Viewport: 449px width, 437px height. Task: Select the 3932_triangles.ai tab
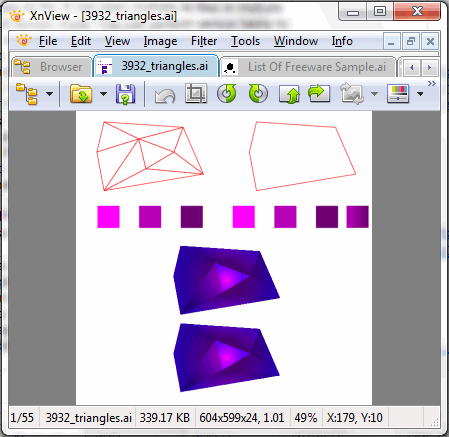[x=156, y=66]
